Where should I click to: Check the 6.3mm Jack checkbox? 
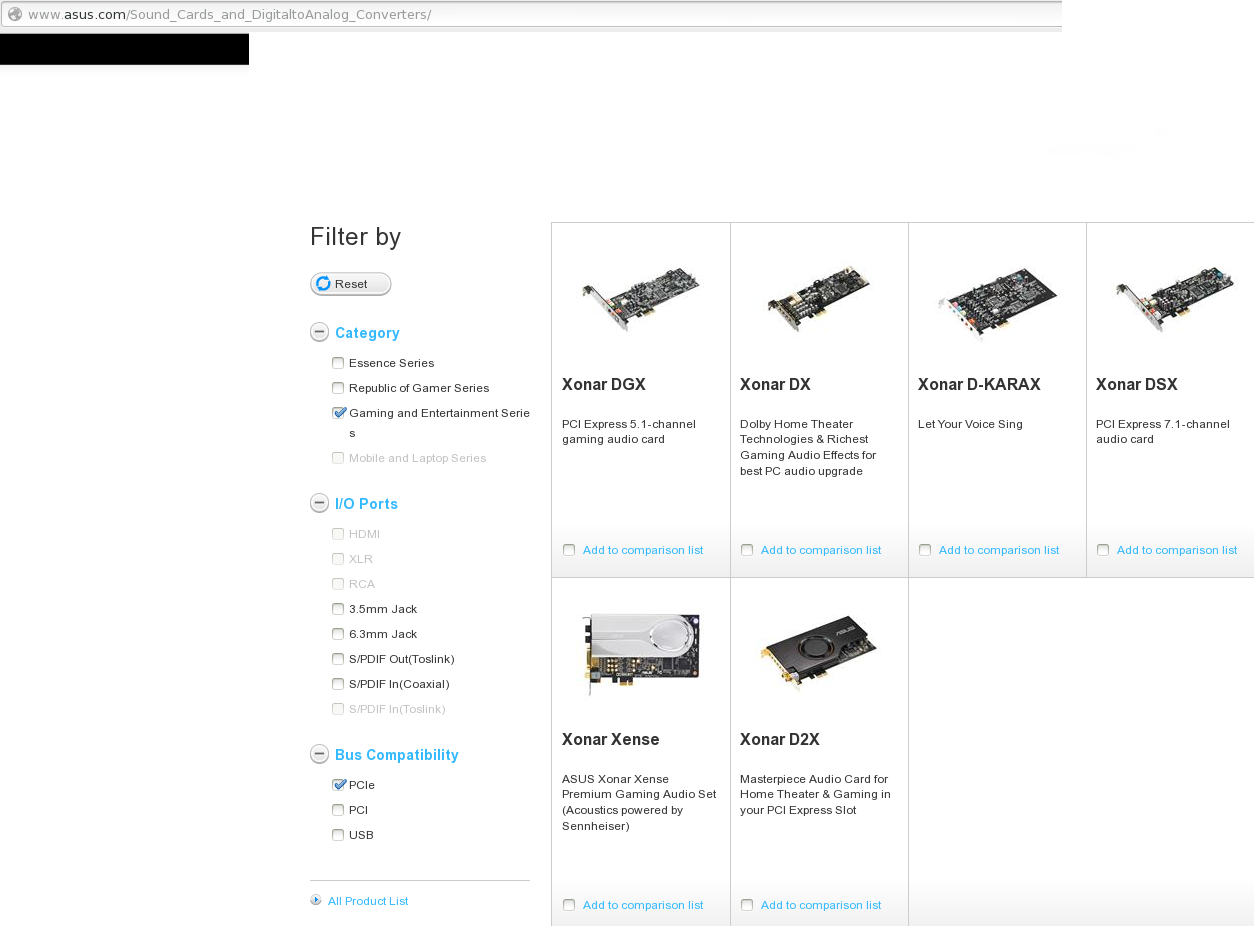click(x=338, y=634)
